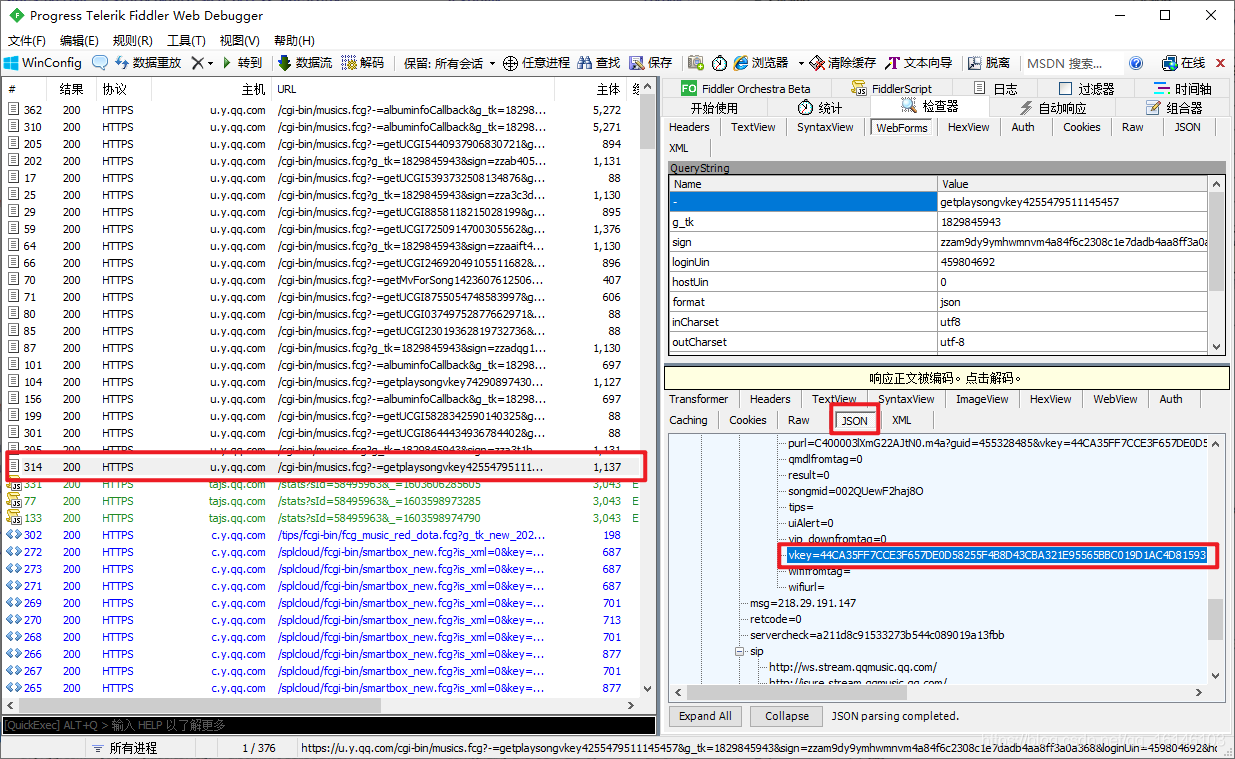Click the JSON tree horizontal scrollbar
1235x759 pixels.
tap(938, 692)
